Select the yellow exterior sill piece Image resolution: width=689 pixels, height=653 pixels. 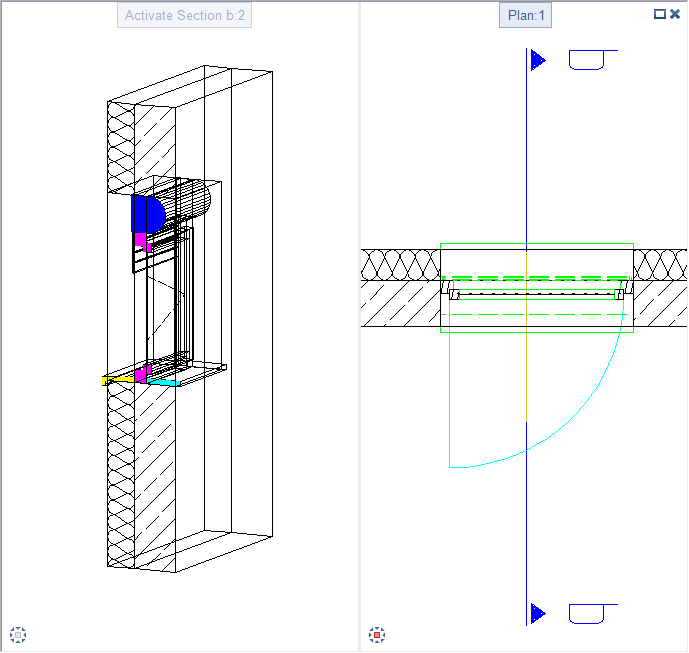click(119, 381)
